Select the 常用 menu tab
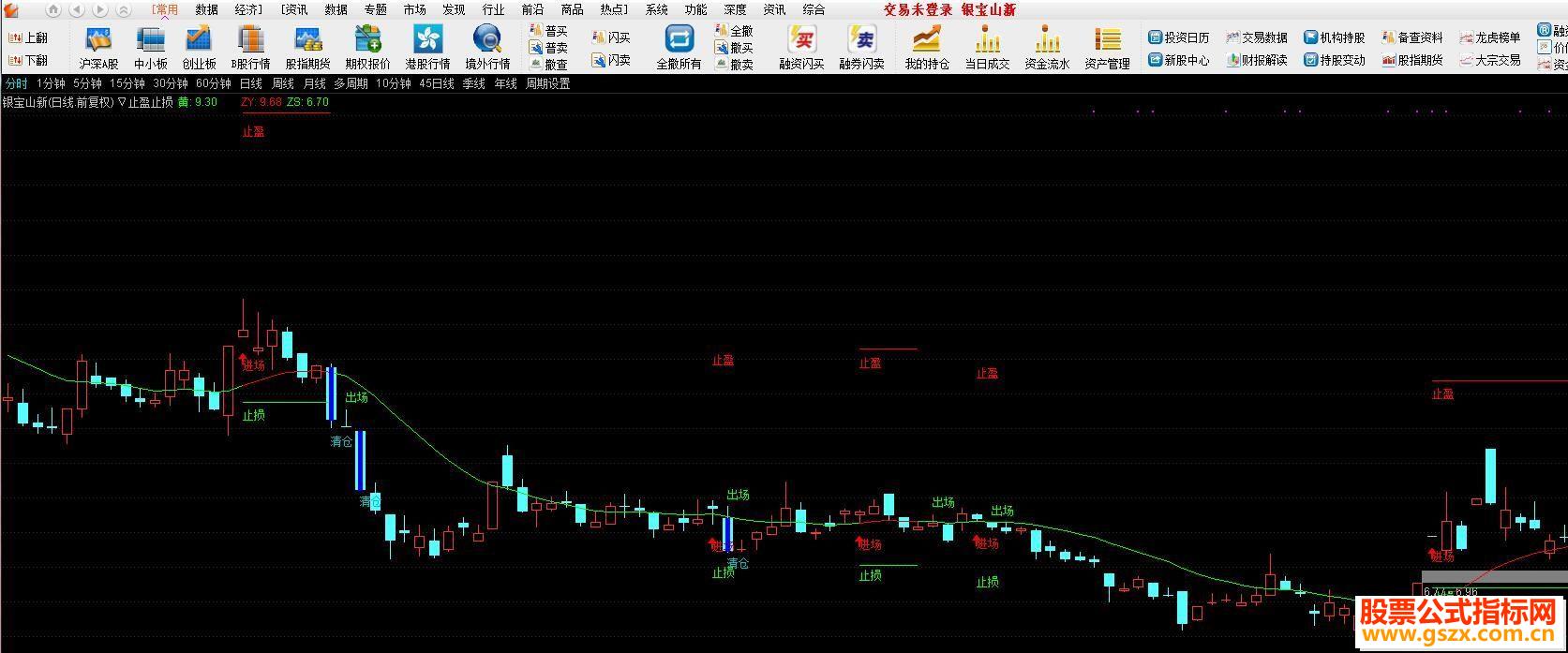 coord(164,9)
